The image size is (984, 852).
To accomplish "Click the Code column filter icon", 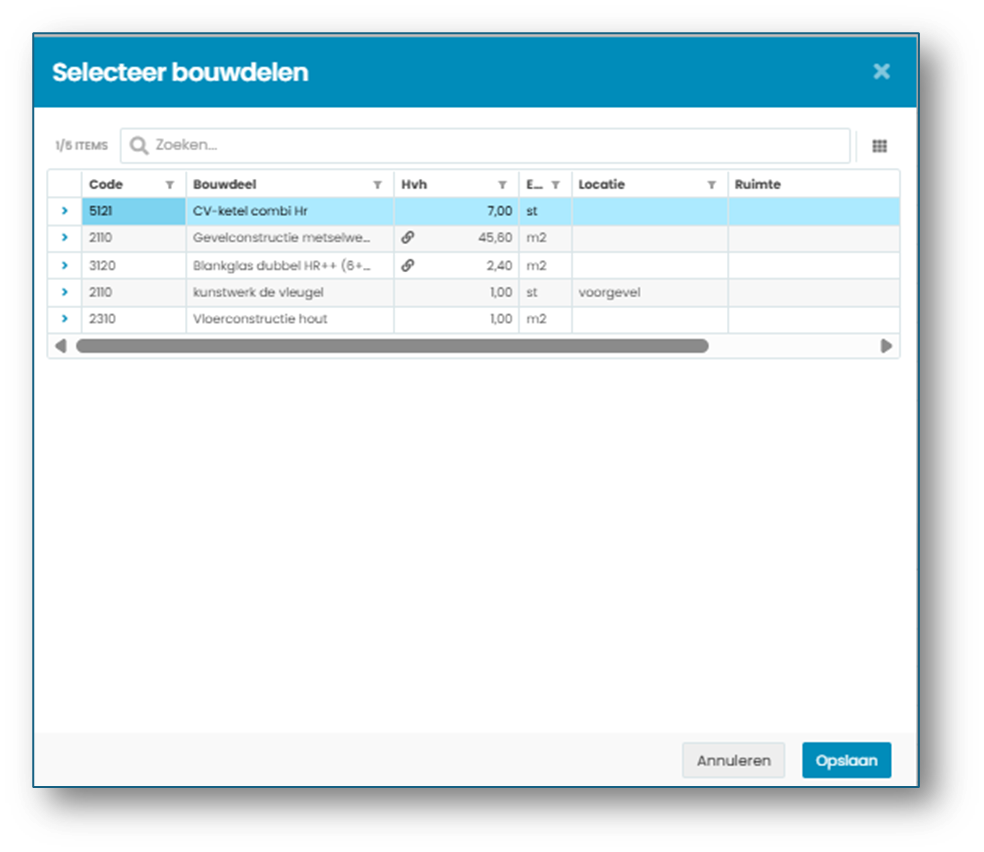I will tap(169, 185).
